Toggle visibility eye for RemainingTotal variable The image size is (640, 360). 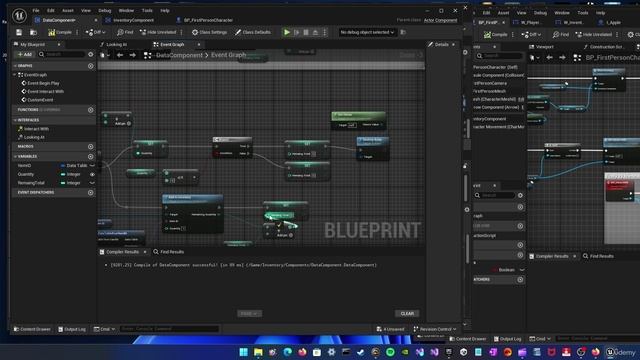(92, 183)
